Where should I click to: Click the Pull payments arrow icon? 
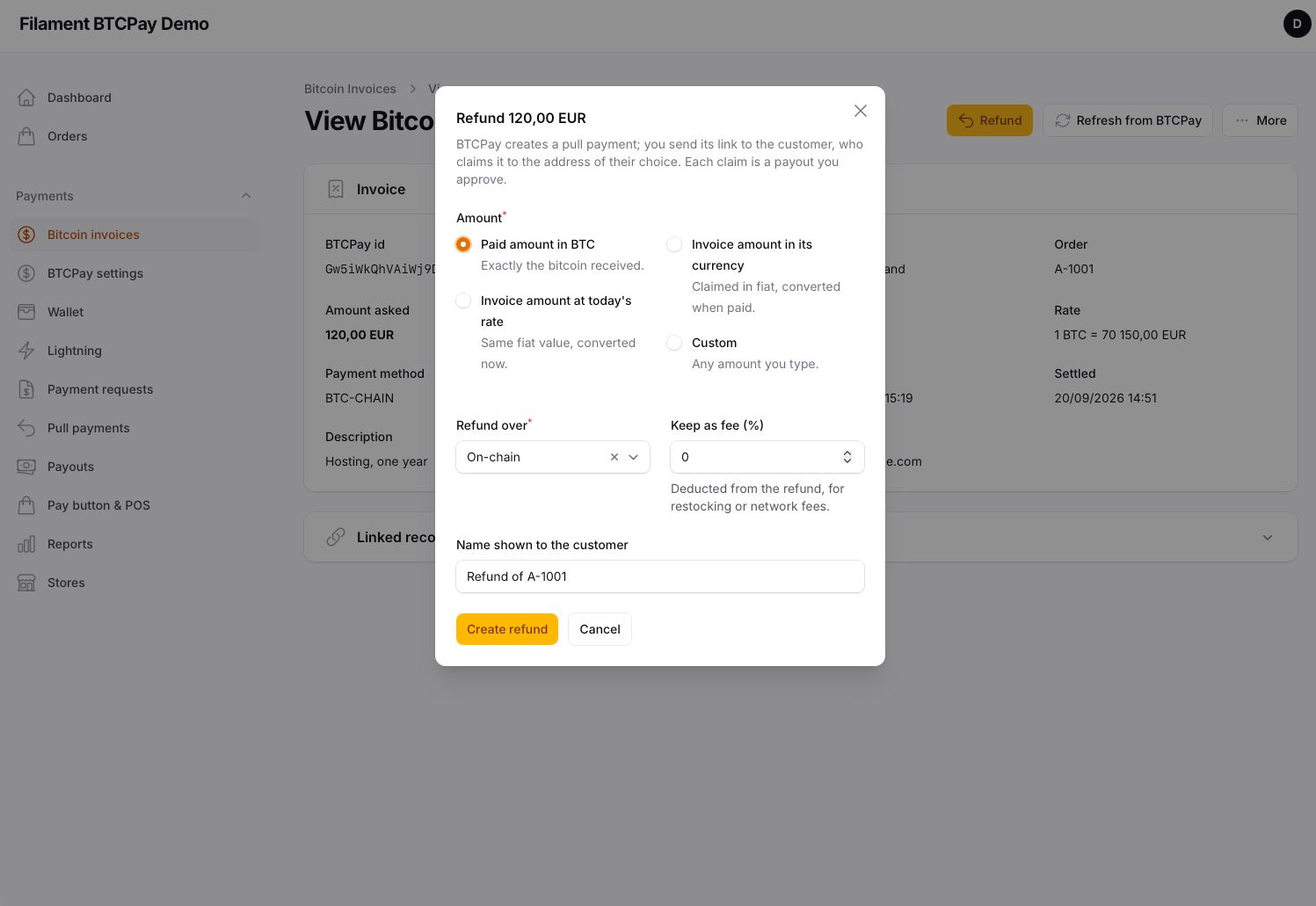pyautogui.click(x=26, y=428)
